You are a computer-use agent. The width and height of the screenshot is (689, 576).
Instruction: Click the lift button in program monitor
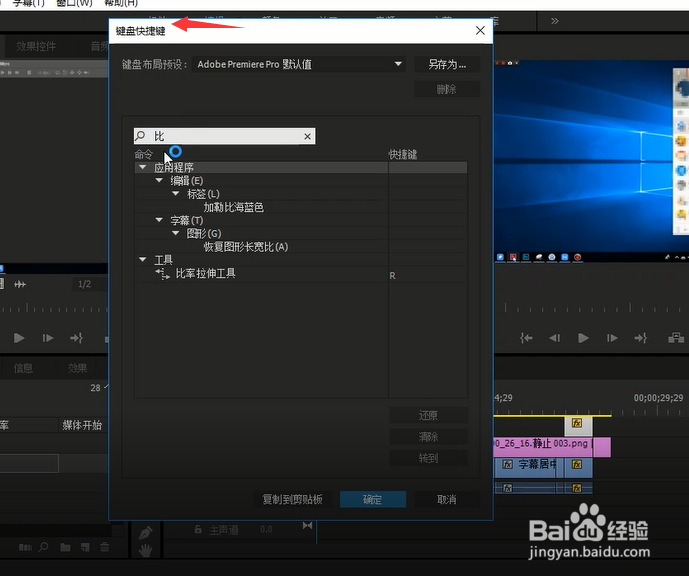tap(676, 337)
